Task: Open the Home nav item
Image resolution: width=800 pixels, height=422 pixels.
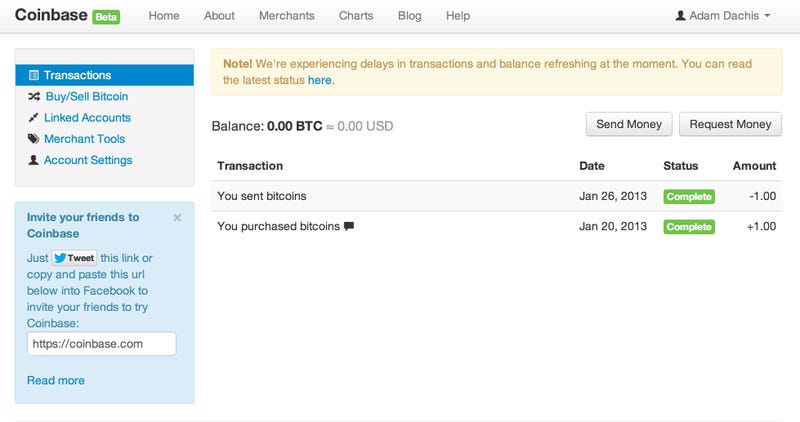Action: tap(164, 16)
